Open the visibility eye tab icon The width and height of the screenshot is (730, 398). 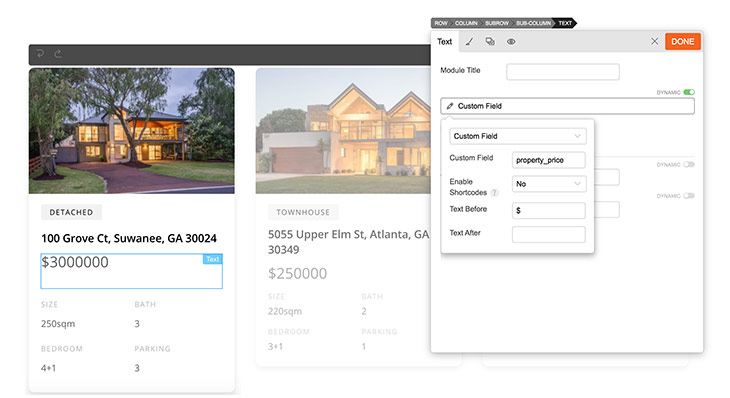511,41
